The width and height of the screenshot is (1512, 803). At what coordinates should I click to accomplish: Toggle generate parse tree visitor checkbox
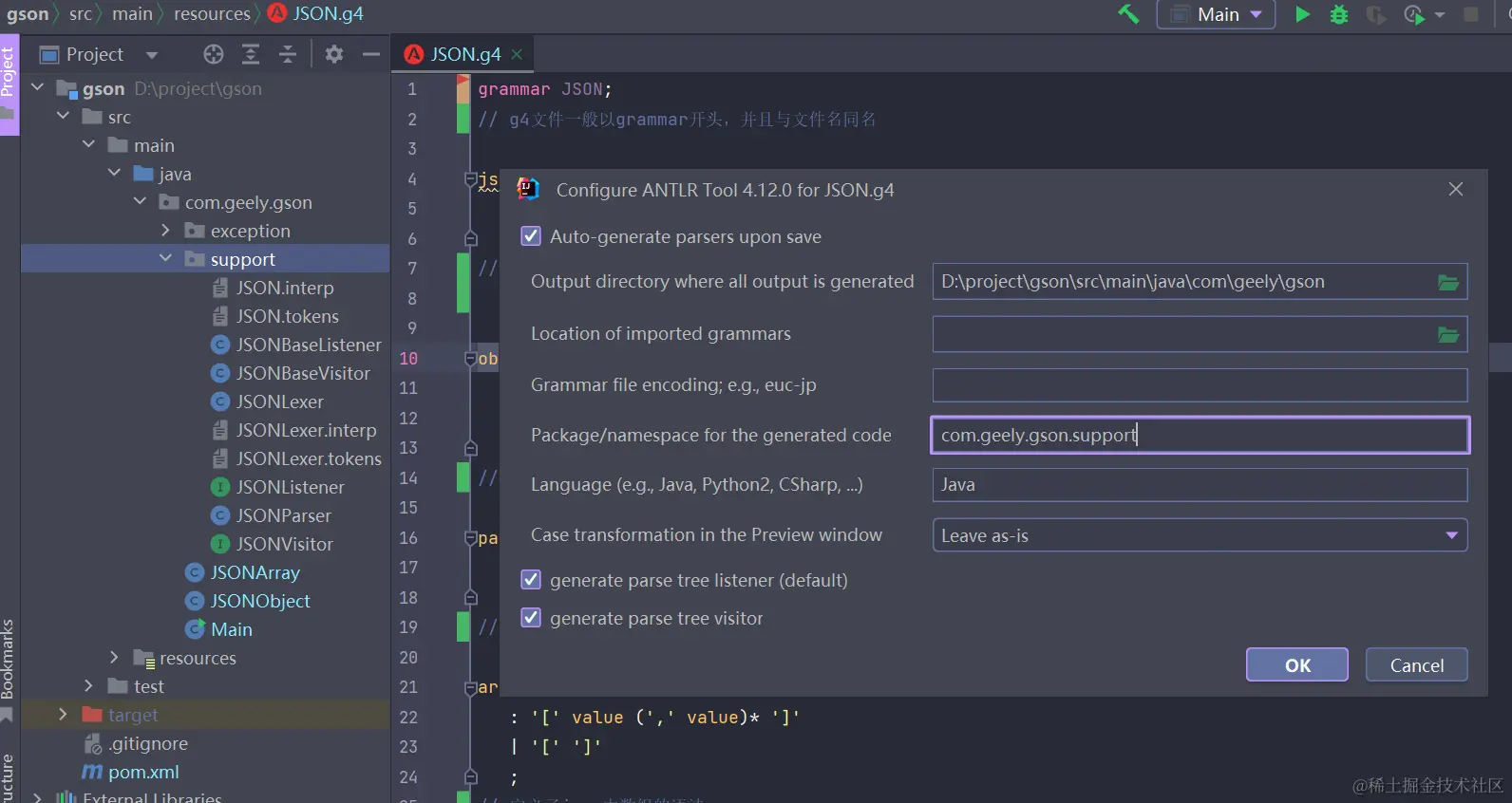click(x=531, y=618)
